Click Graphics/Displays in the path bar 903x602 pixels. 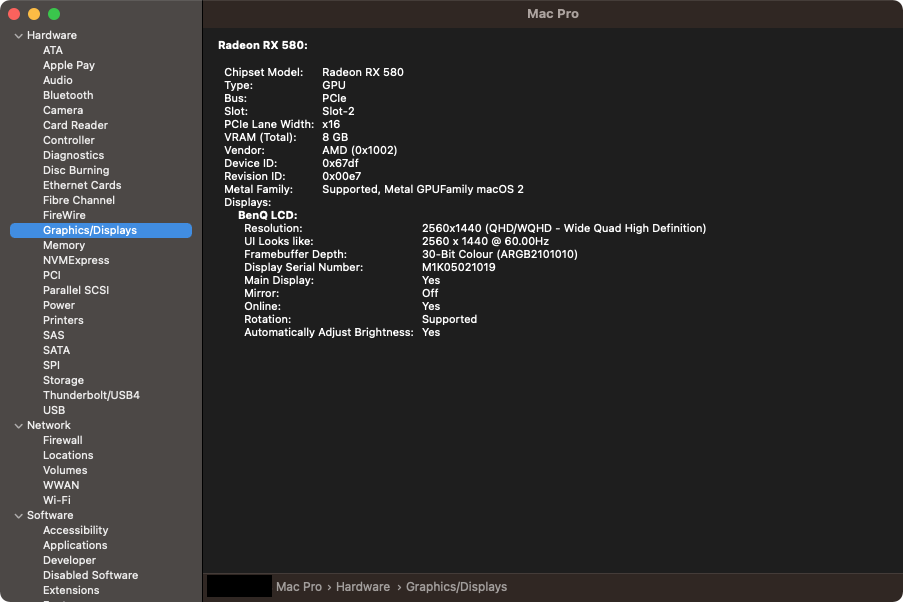[457, 586]
